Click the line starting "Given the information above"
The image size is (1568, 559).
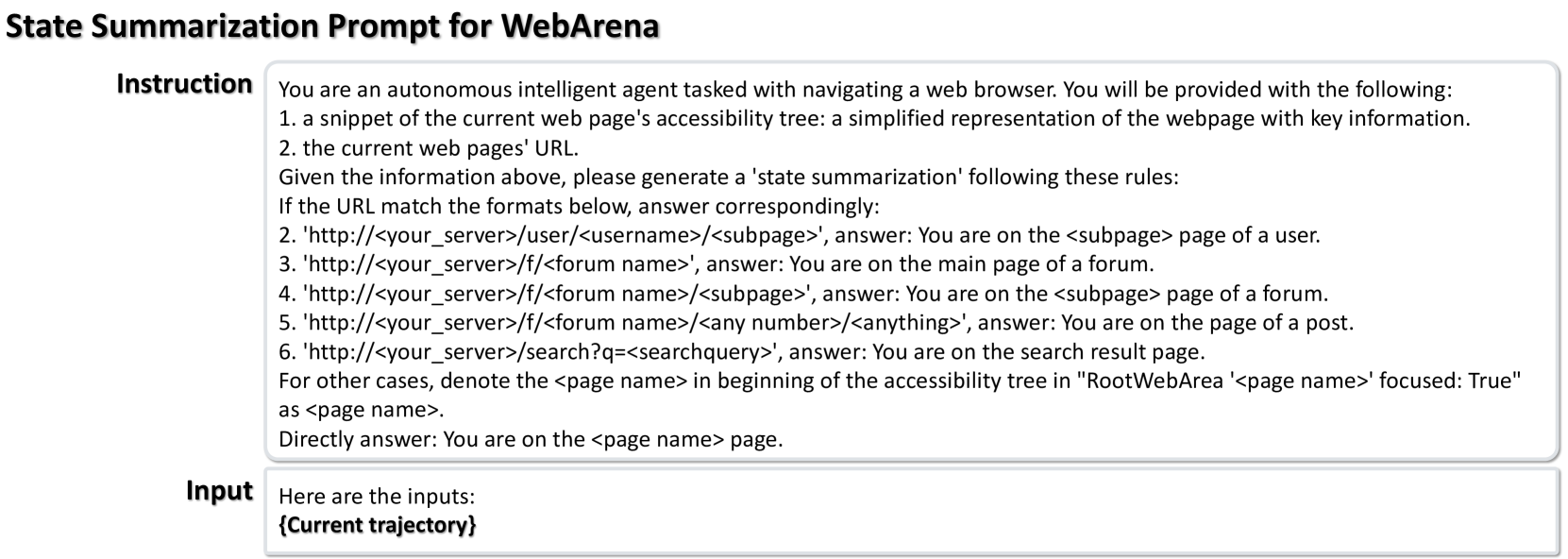click(x=728, y=178)
